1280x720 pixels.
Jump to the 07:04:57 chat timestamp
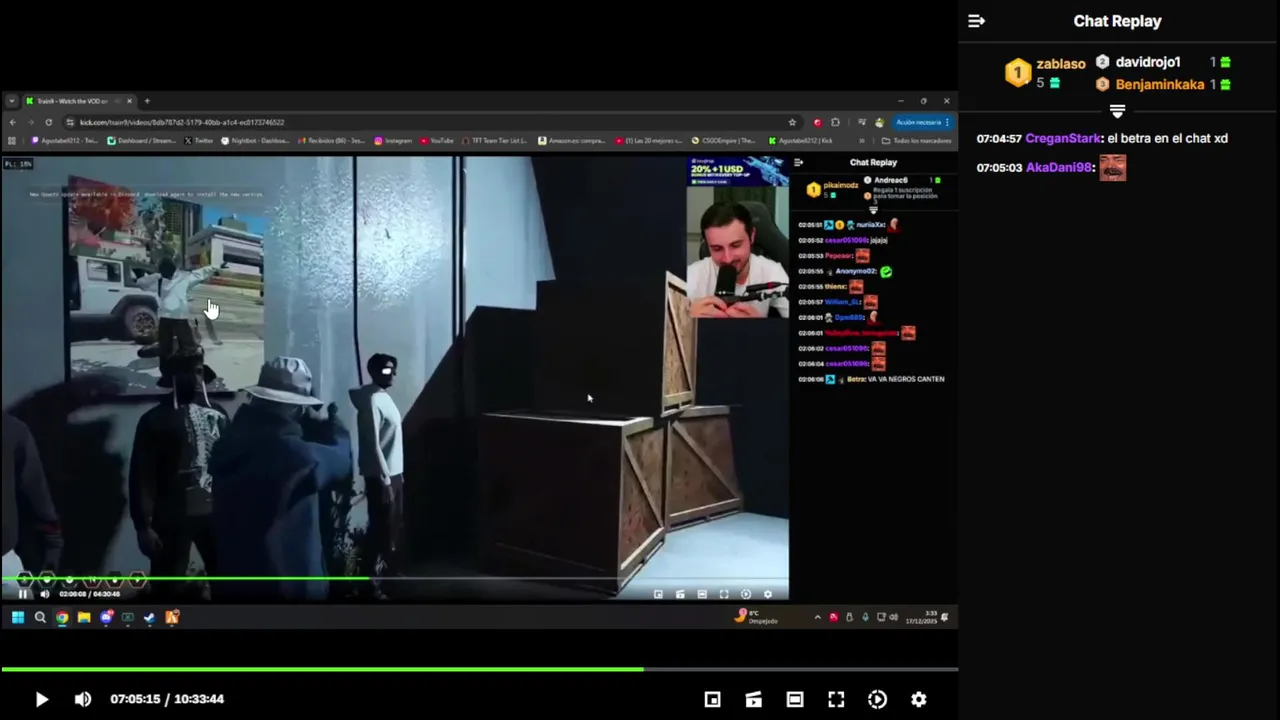click(x=999, y=138)
